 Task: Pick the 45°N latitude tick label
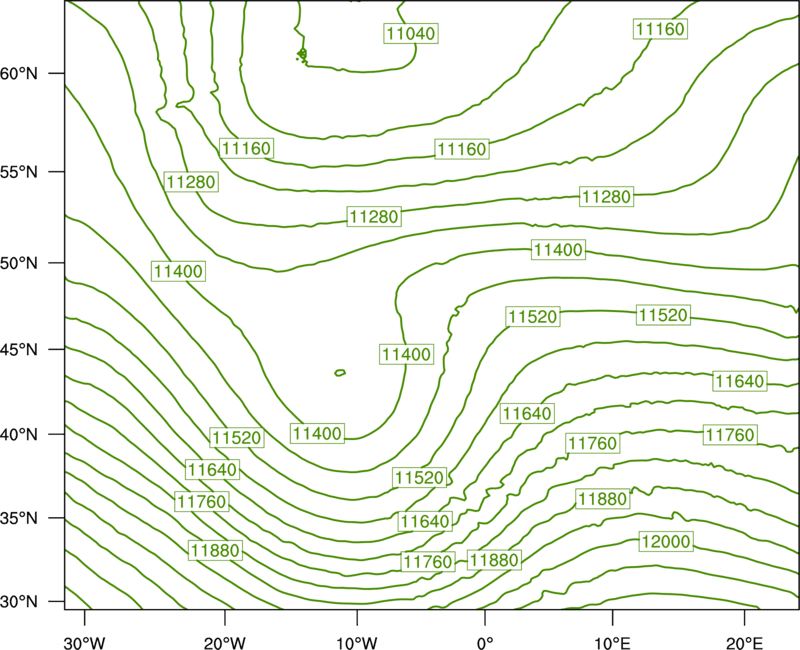(x=19, y=349)
